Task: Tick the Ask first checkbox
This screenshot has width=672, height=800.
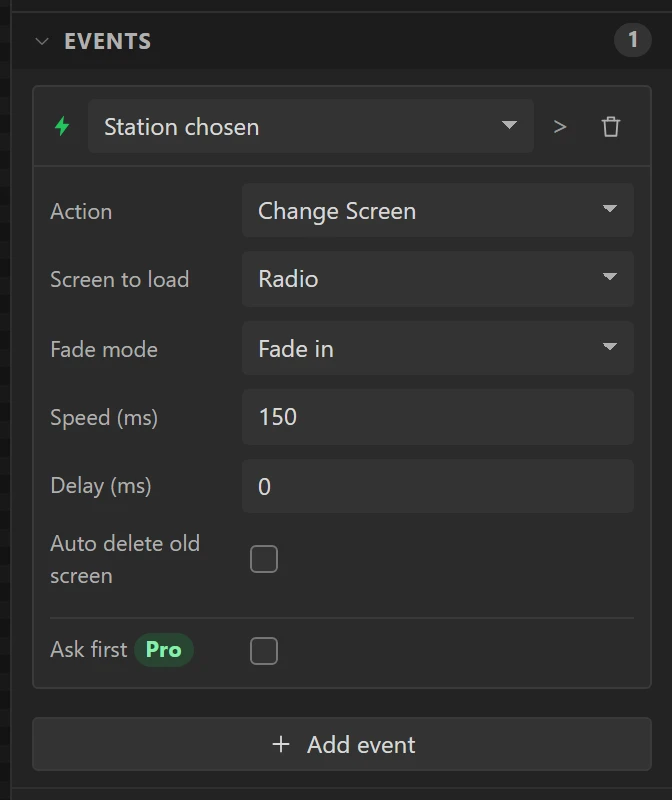Action: (x=264, y=651)
